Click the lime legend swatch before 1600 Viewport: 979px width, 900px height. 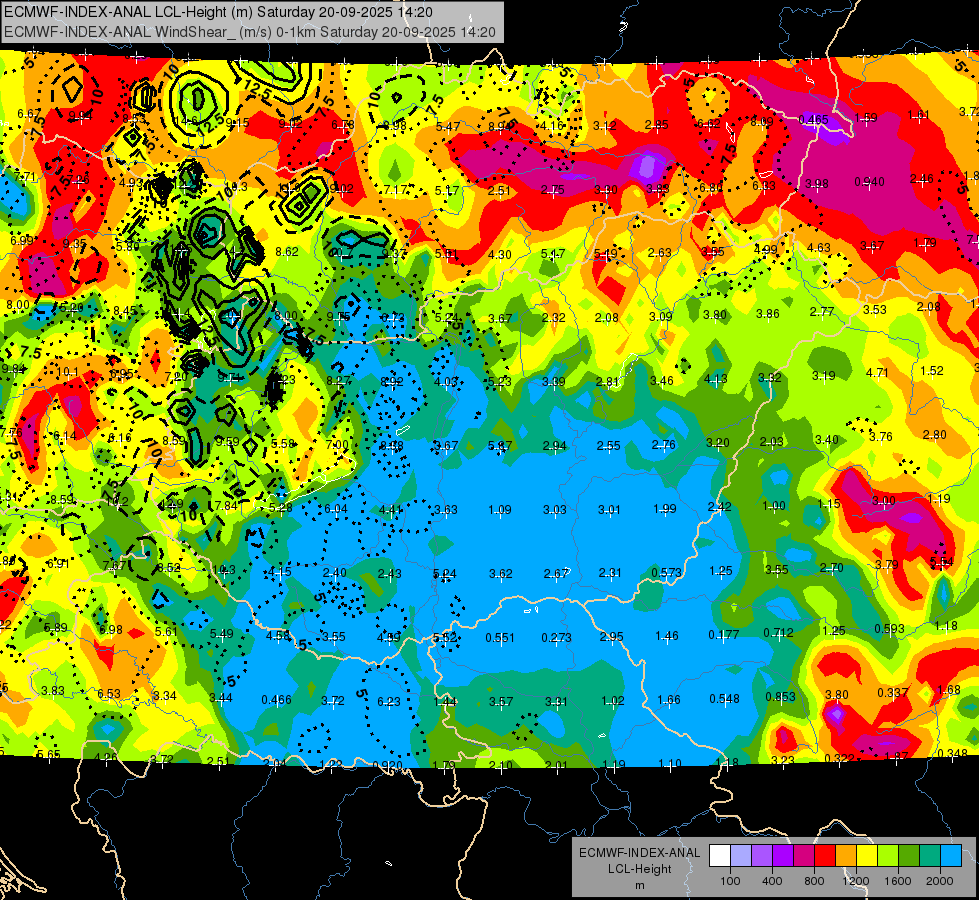coord(887,856)
